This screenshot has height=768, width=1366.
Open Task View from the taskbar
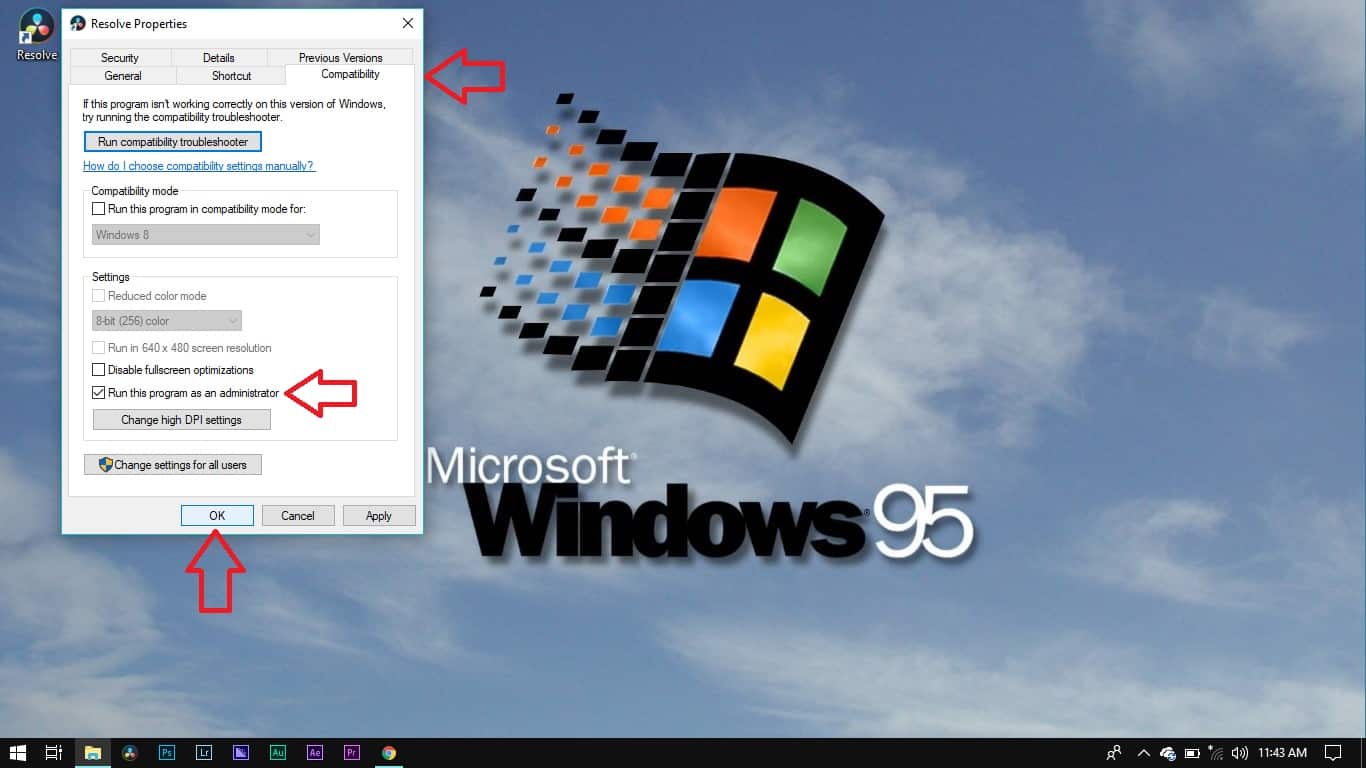click(x=54, y=753)
